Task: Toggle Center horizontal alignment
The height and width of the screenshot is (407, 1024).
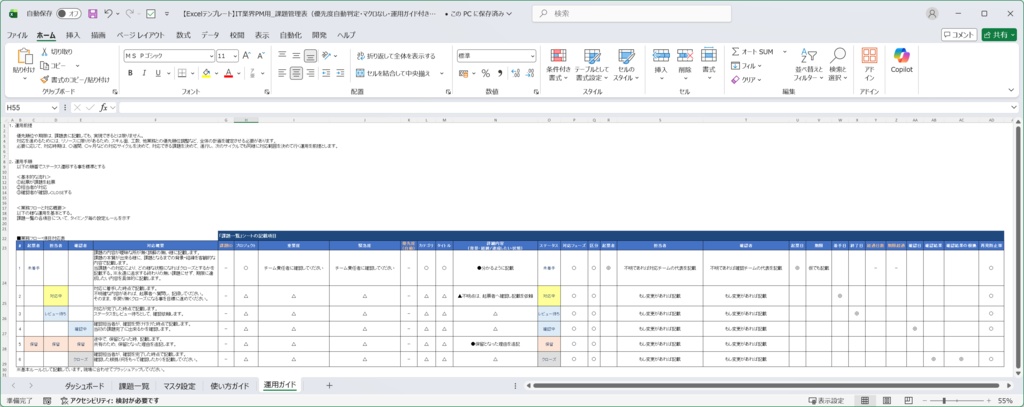Action: click(x=296, y=73)
